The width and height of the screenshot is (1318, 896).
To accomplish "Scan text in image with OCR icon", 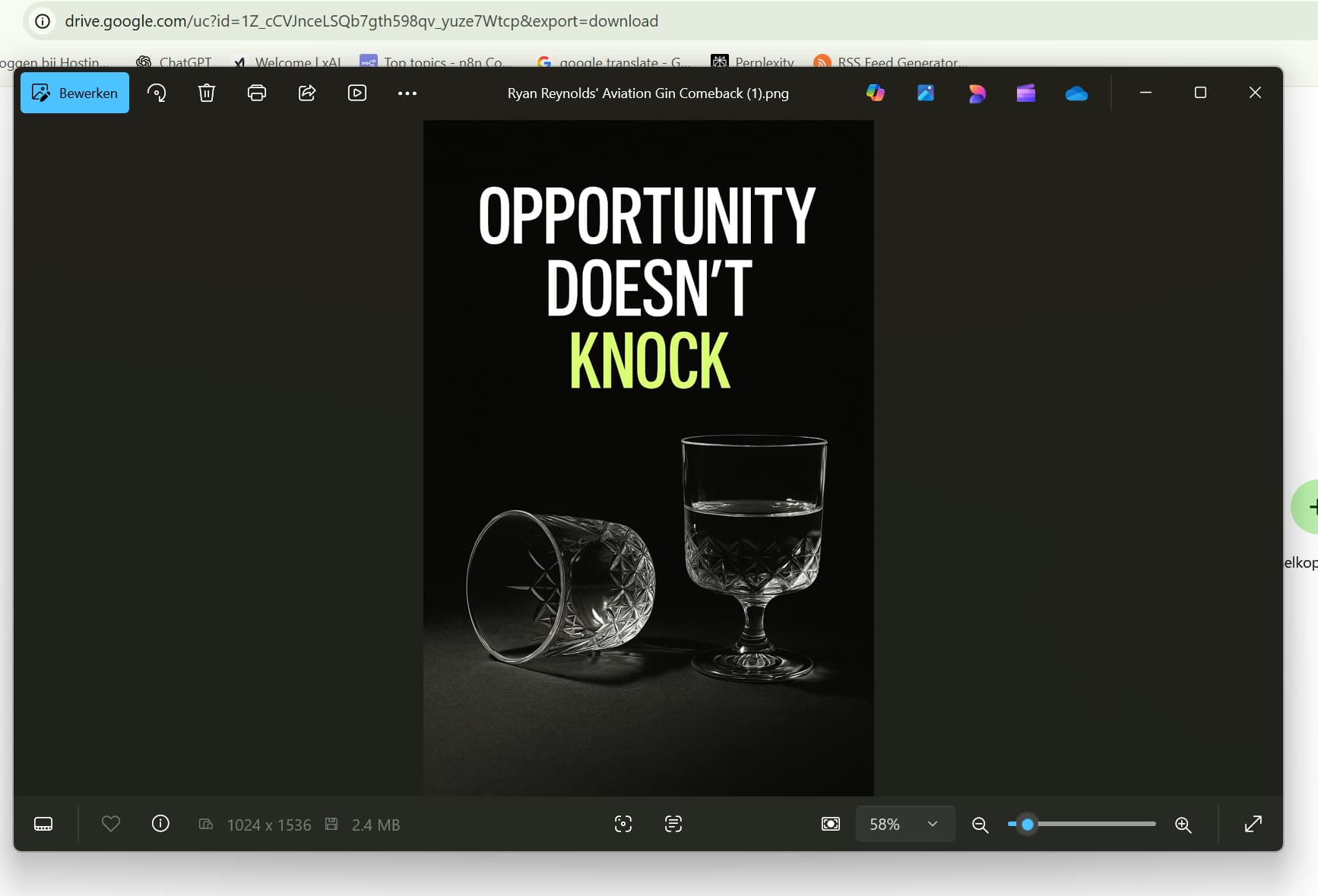I will click(x=673, y=824).
